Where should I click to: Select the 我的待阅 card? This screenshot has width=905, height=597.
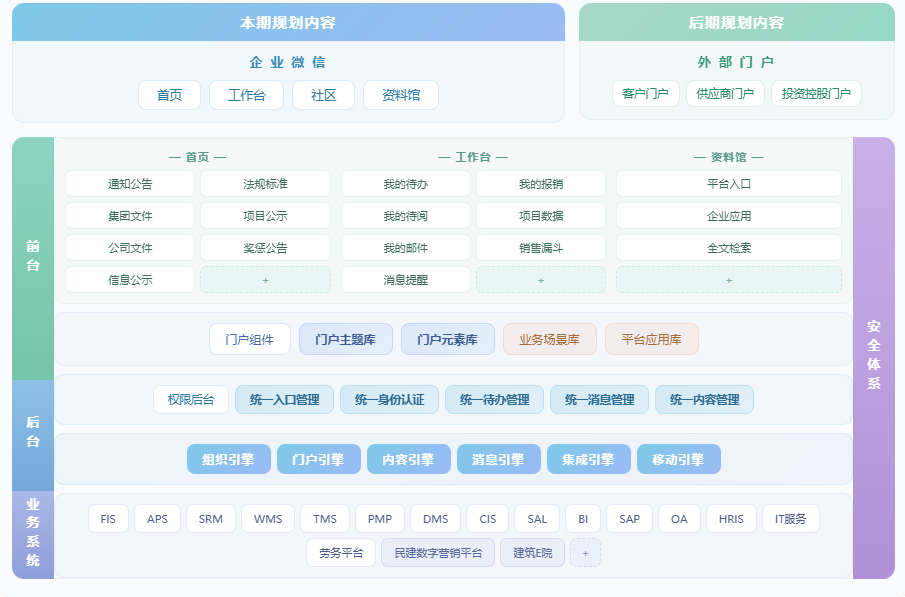[406, 216]
